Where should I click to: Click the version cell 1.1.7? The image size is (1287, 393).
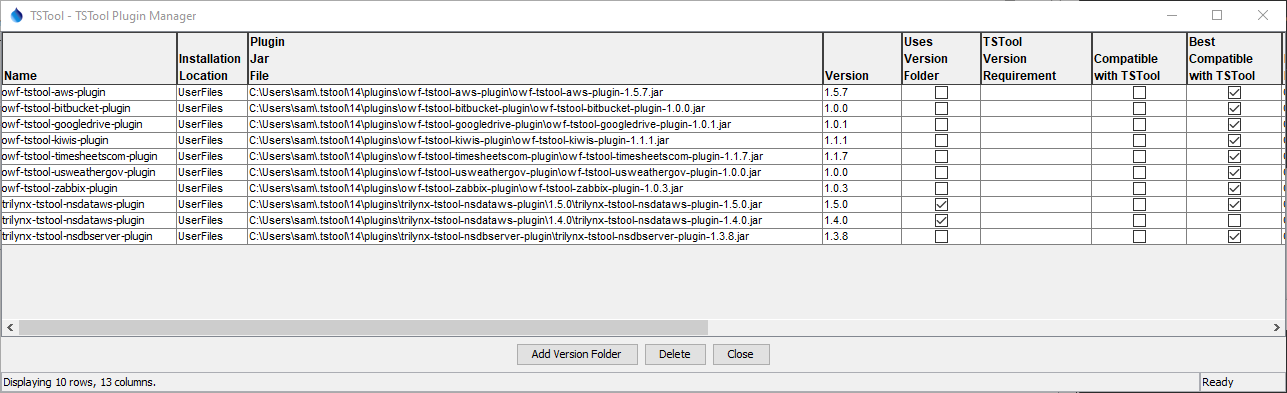pyautogui.click(x=861, y=156)
